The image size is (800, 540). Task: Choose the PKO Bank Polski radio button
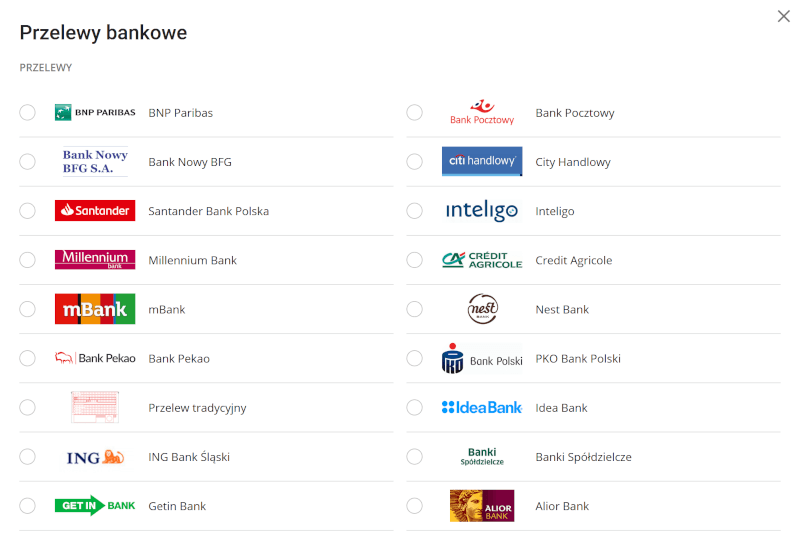click(414, 358)
